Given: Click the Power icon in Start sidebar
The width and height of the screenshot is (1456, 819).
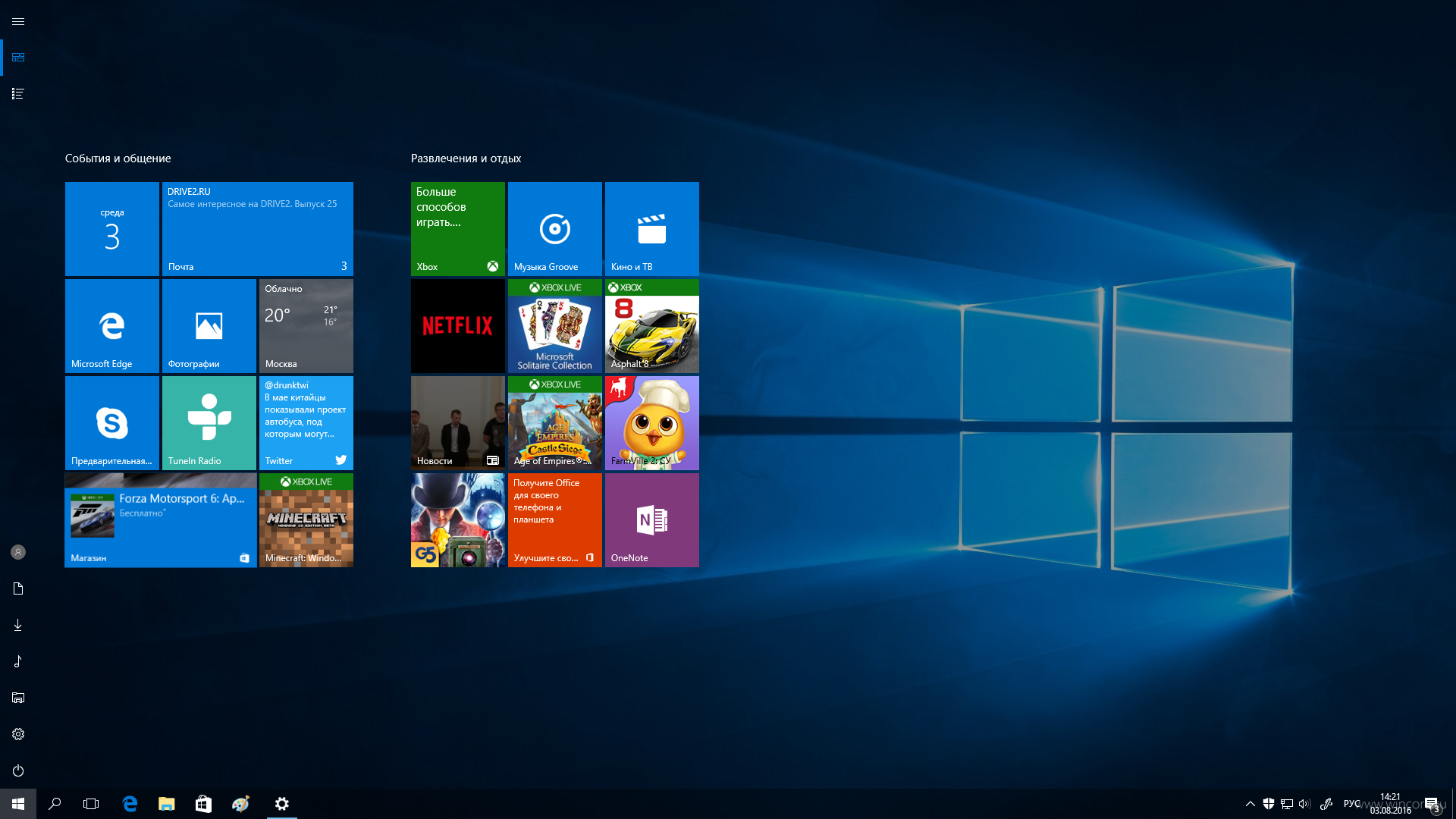Looking at the screenshot, I should tap(18, 770).
